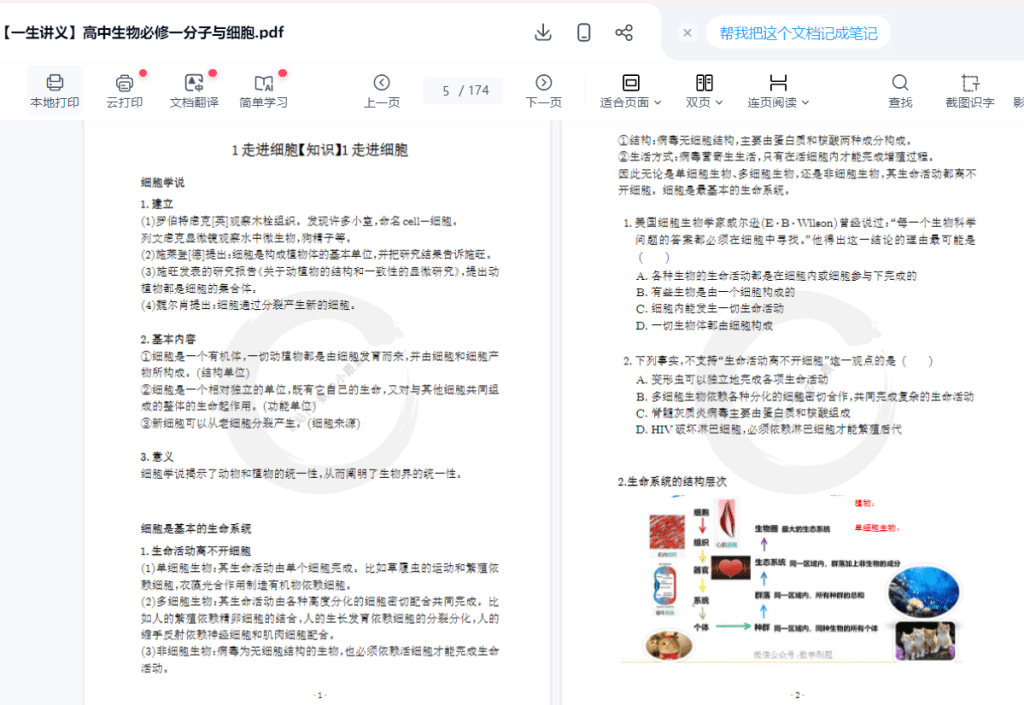Click the 生态系统 label in the hierarchy diagram

[x=770, y=562]
